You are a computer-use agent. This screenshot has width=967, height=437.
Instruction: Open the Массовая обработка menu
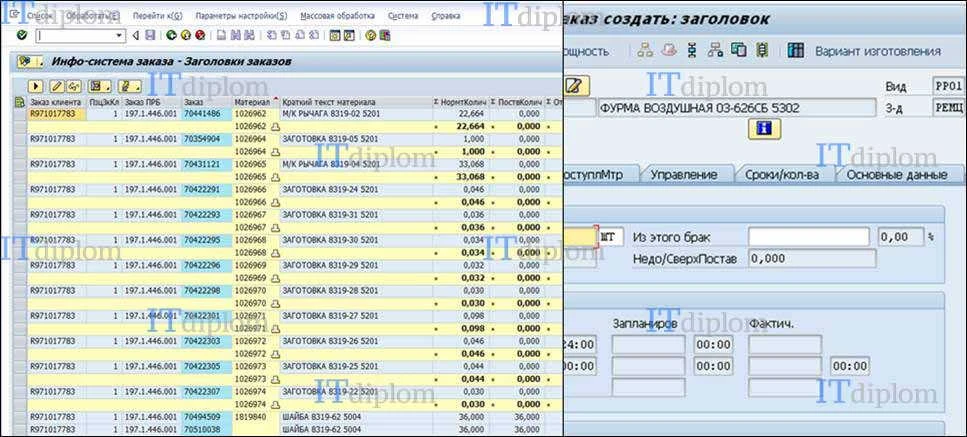(337, 16)
